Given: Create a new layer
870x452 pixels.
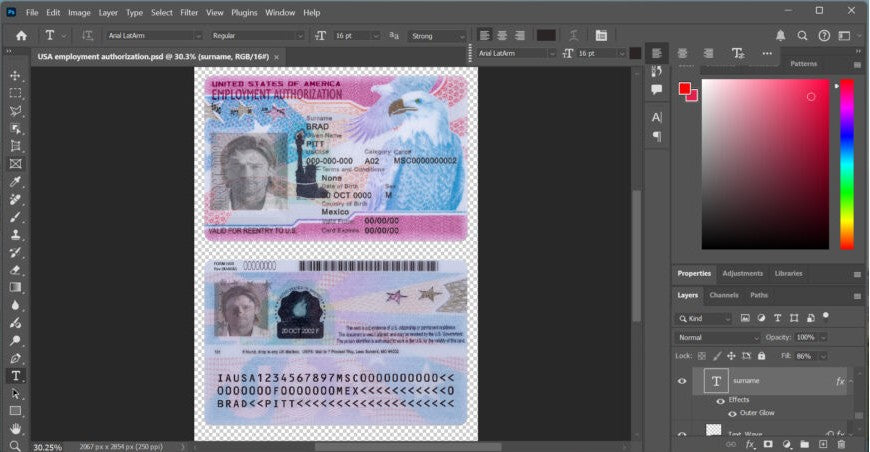Looking at the screenshot, I should [x=823, y=444].
